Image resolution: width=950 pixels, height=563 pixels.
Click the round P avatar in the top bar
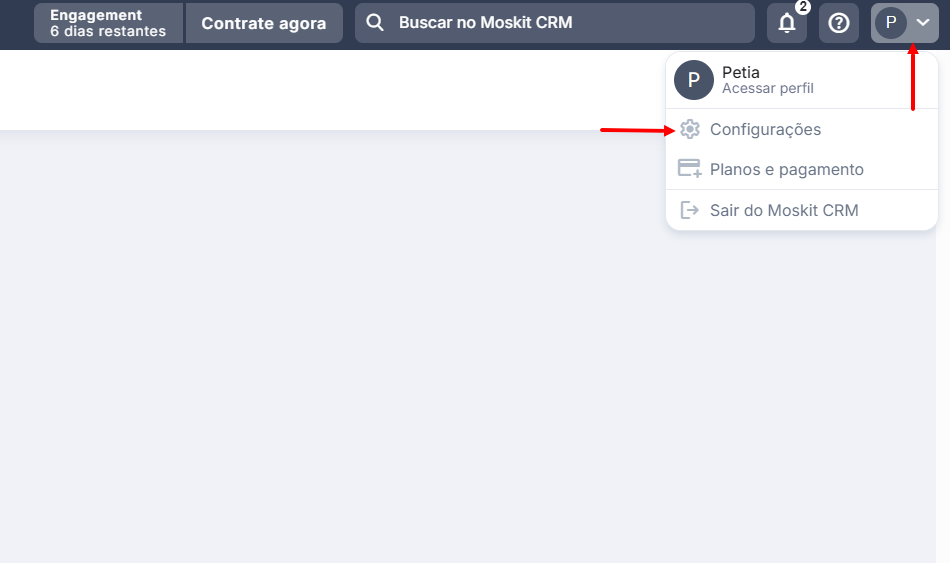891,23
